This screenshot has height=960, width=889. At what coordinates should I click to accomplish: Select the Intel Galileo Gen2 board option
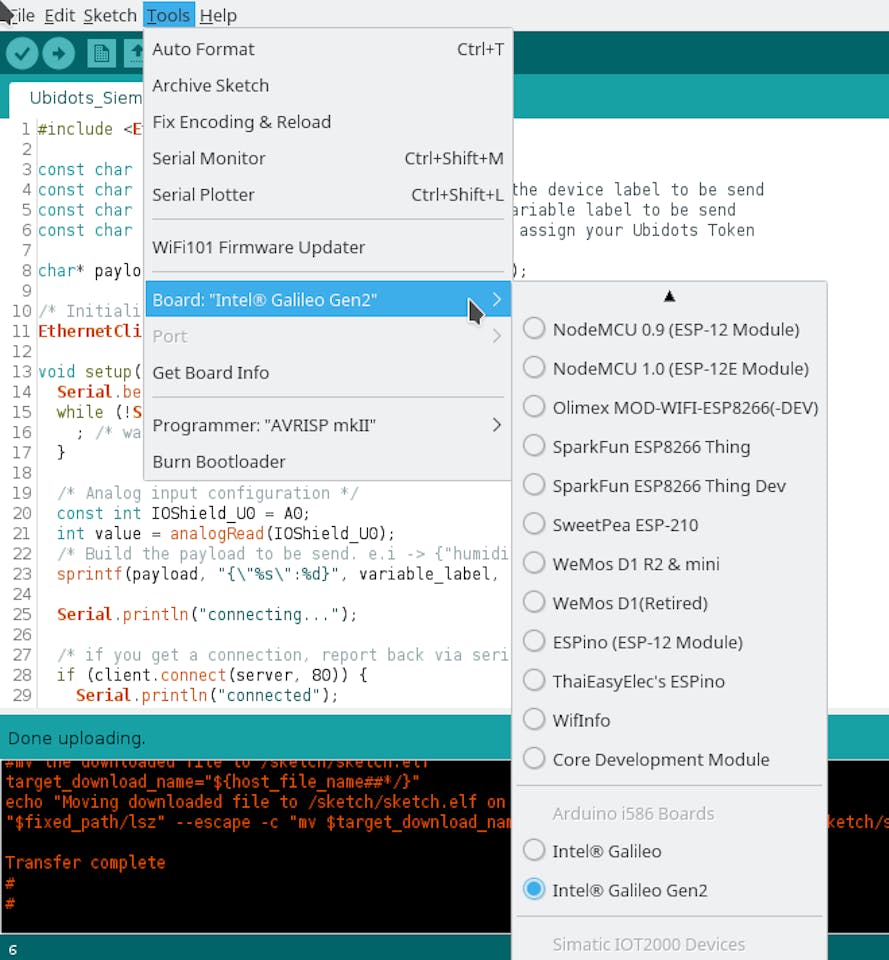click(669, 890)
